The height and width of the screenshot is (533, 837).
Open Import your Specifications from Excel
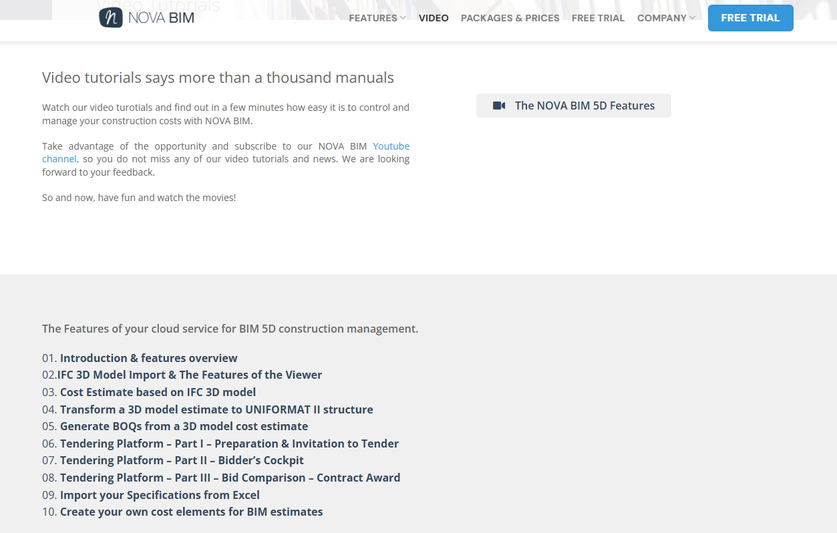tap(160, 495)
